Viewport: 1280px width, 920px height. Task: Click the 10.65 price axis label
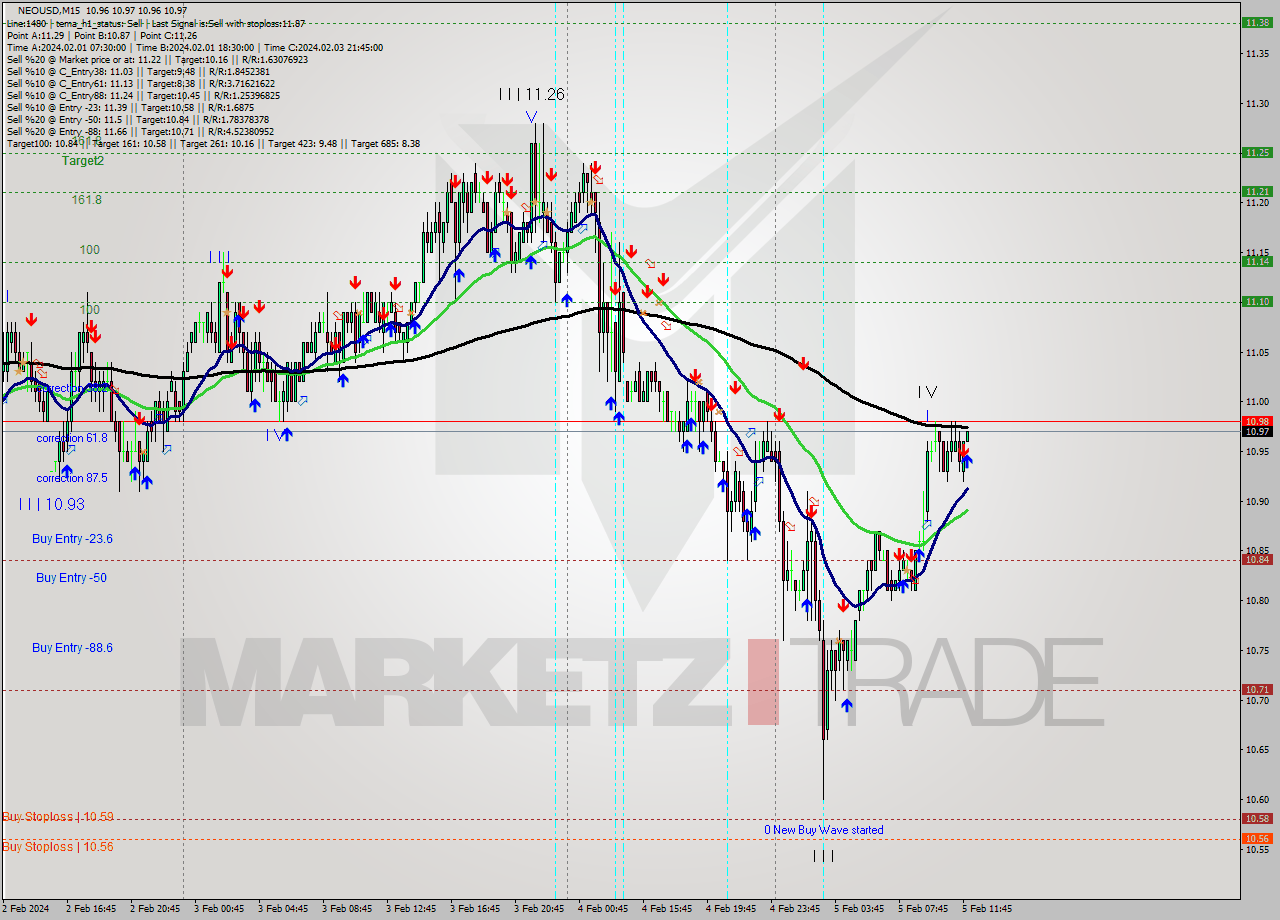[1256, 749]
